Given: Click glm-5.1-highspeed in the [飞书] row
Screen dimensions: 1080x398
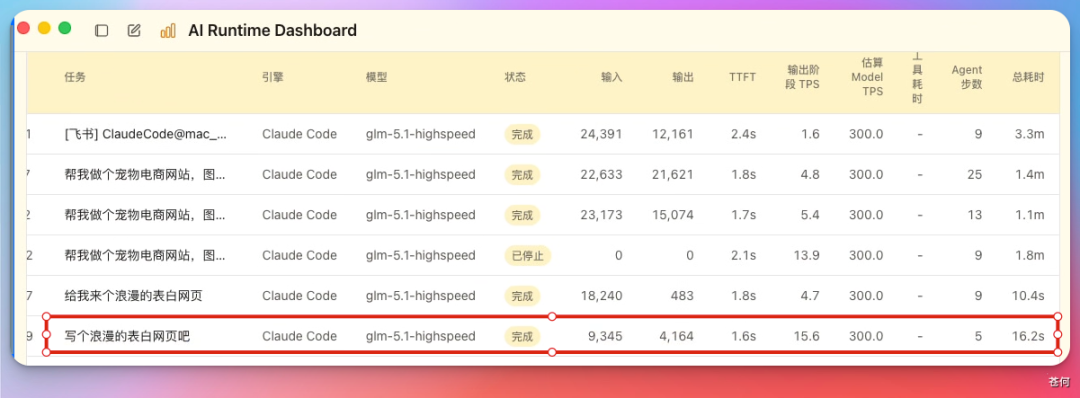Looking at the screenshot, I should [x=420, y=134].
